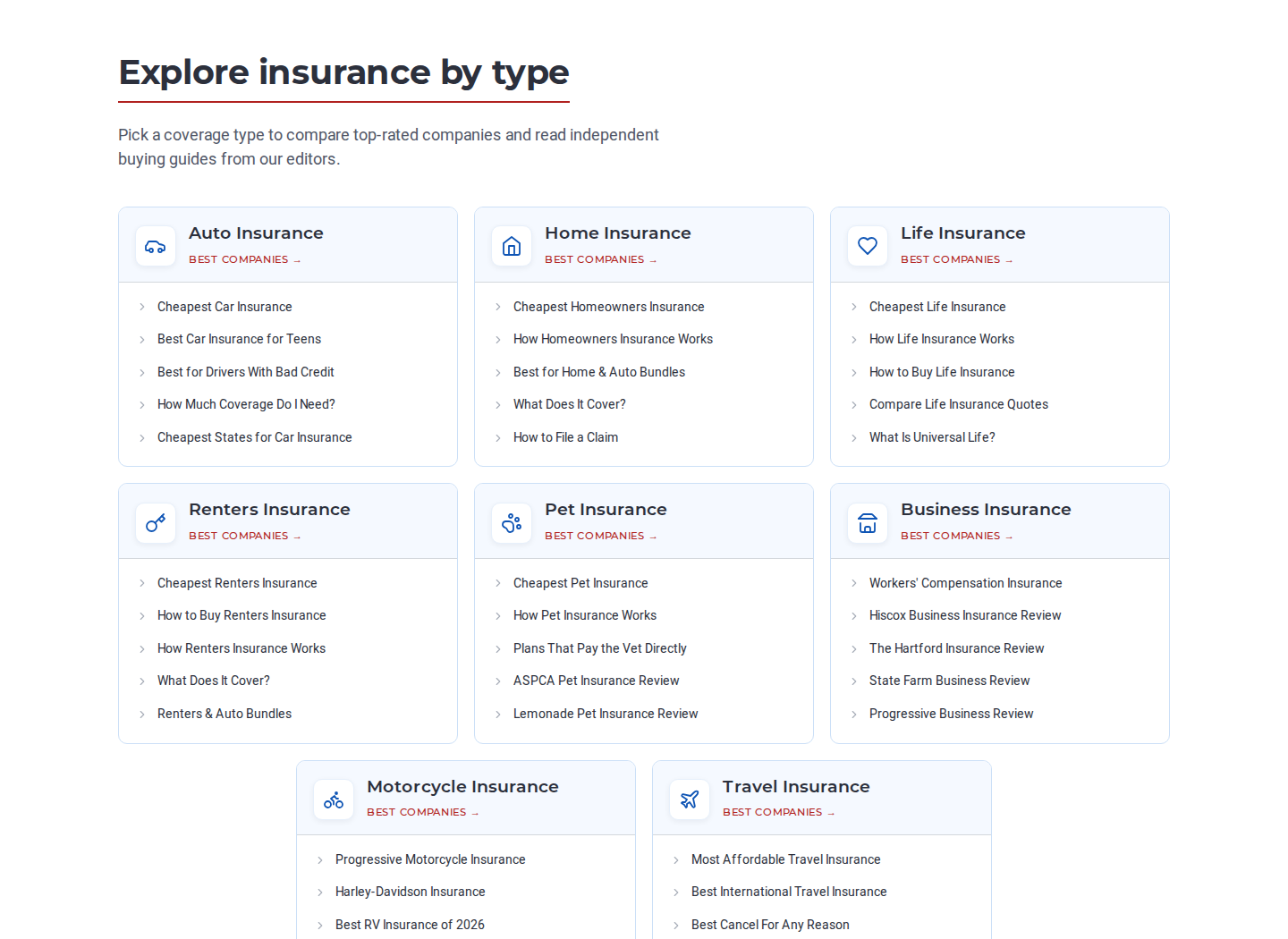View Best Companies under Motorcycle Insurance
Screen dimensions: 1288x939
(x=423, y=812)
